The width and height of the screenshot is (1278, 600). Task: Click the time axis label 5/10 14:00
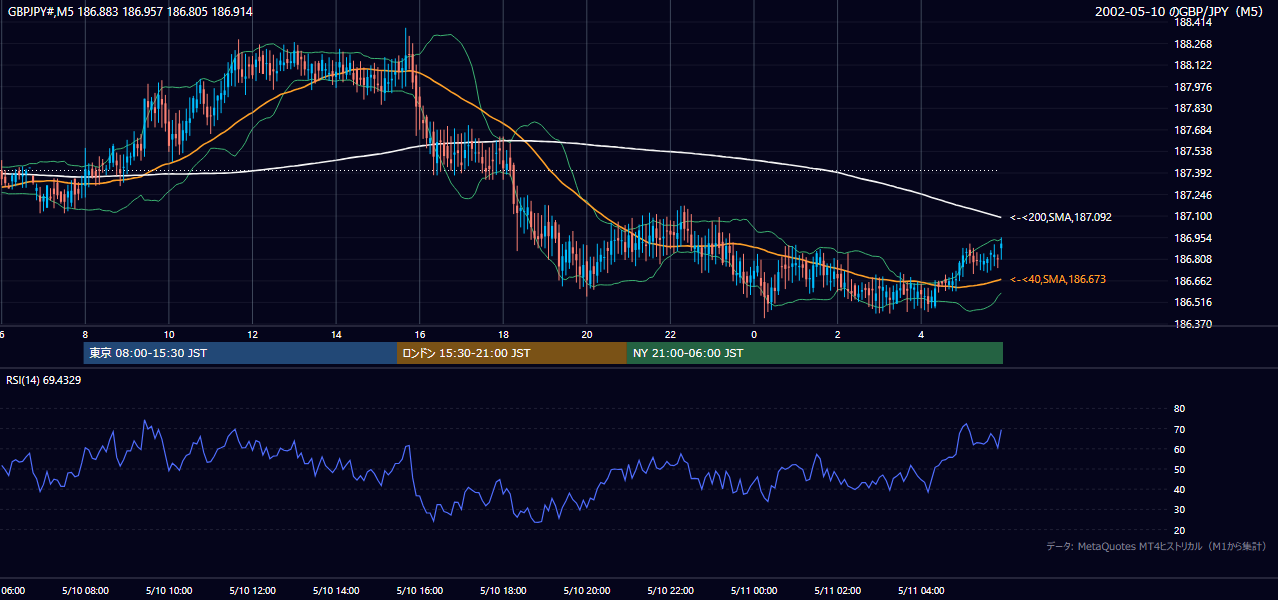pos(335,591)
